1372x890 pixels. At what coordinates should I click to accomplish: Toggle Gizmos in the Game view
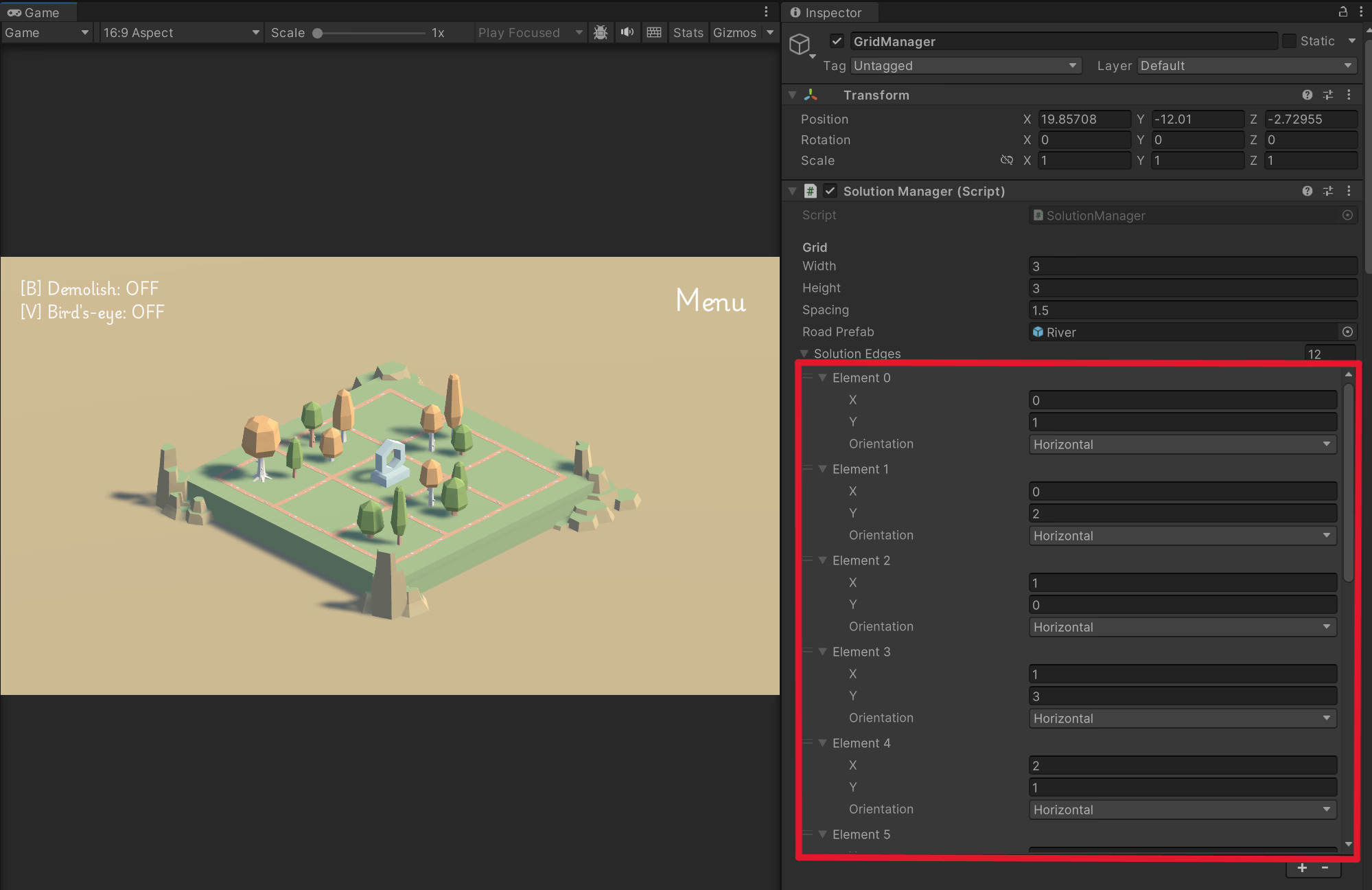coord(734,32)
